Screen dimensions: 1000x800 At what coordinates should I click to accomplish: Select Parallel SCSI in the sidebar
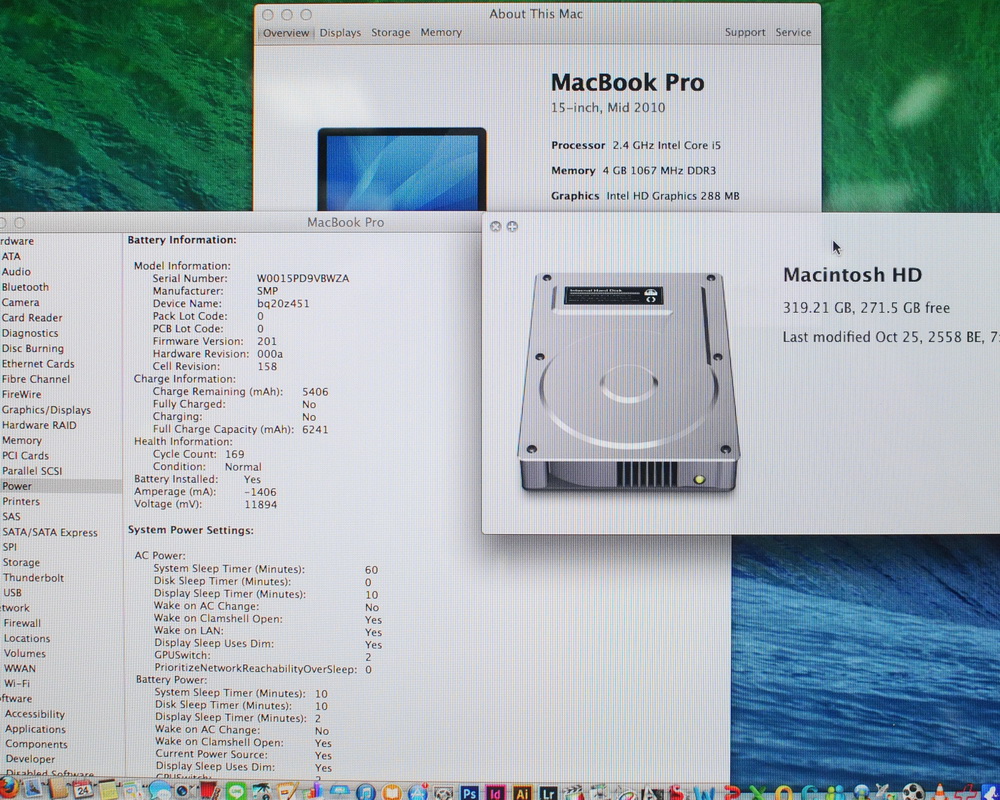click(x=32, y=471)
